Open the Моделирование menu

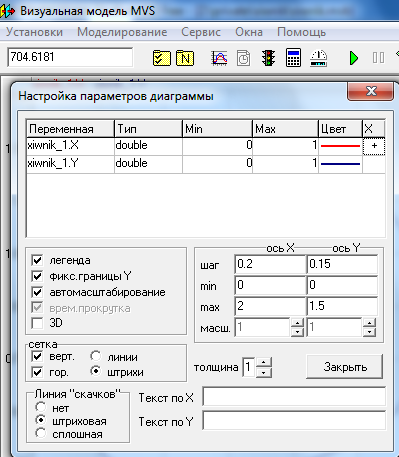[122, 32]
